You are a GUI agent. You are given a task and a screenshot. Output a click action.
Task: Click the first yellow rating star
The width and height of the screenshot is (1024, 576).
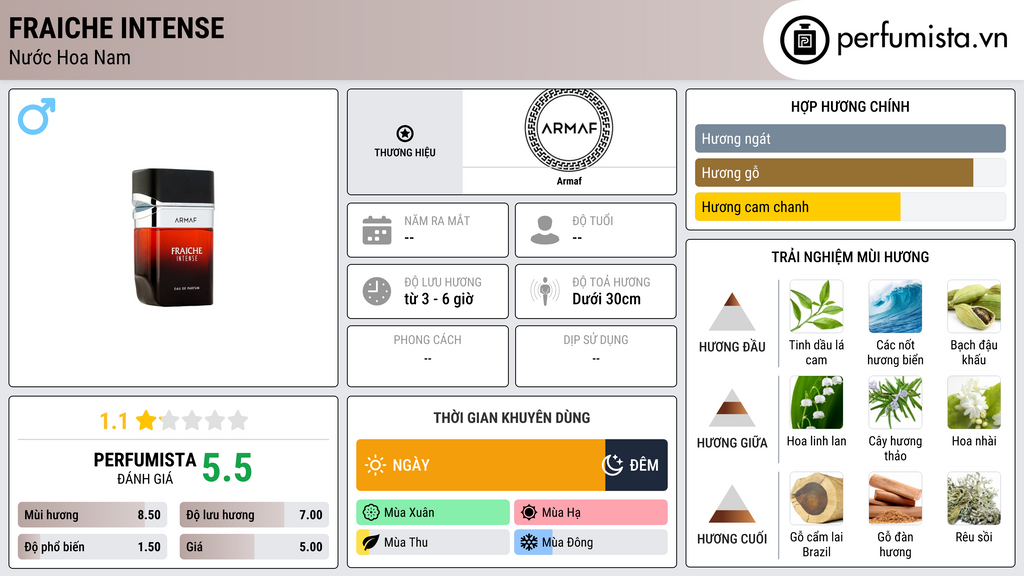point(146,420)
